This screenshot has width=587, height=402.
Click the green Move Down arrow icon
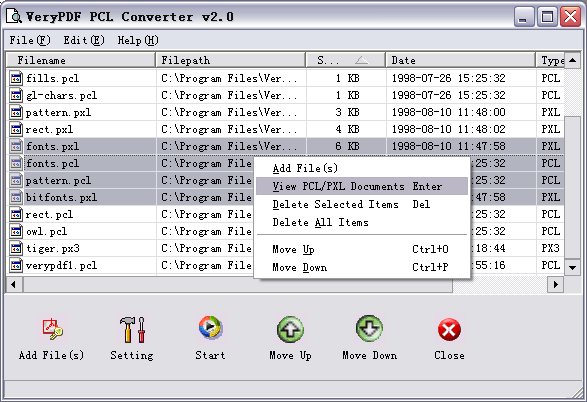(369, 329)
